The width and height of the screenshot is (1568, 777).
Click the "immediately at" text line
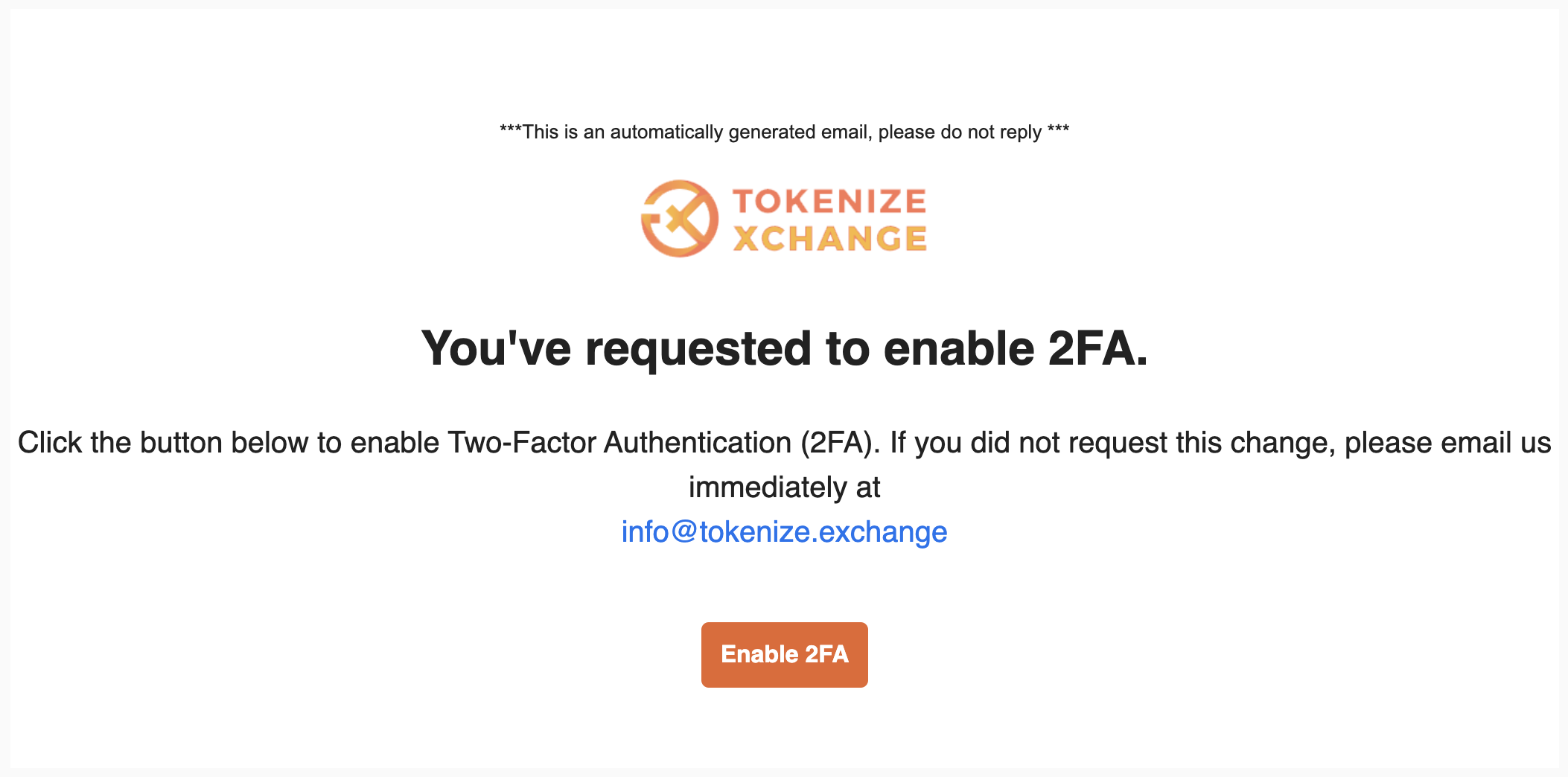click(784, 487)
